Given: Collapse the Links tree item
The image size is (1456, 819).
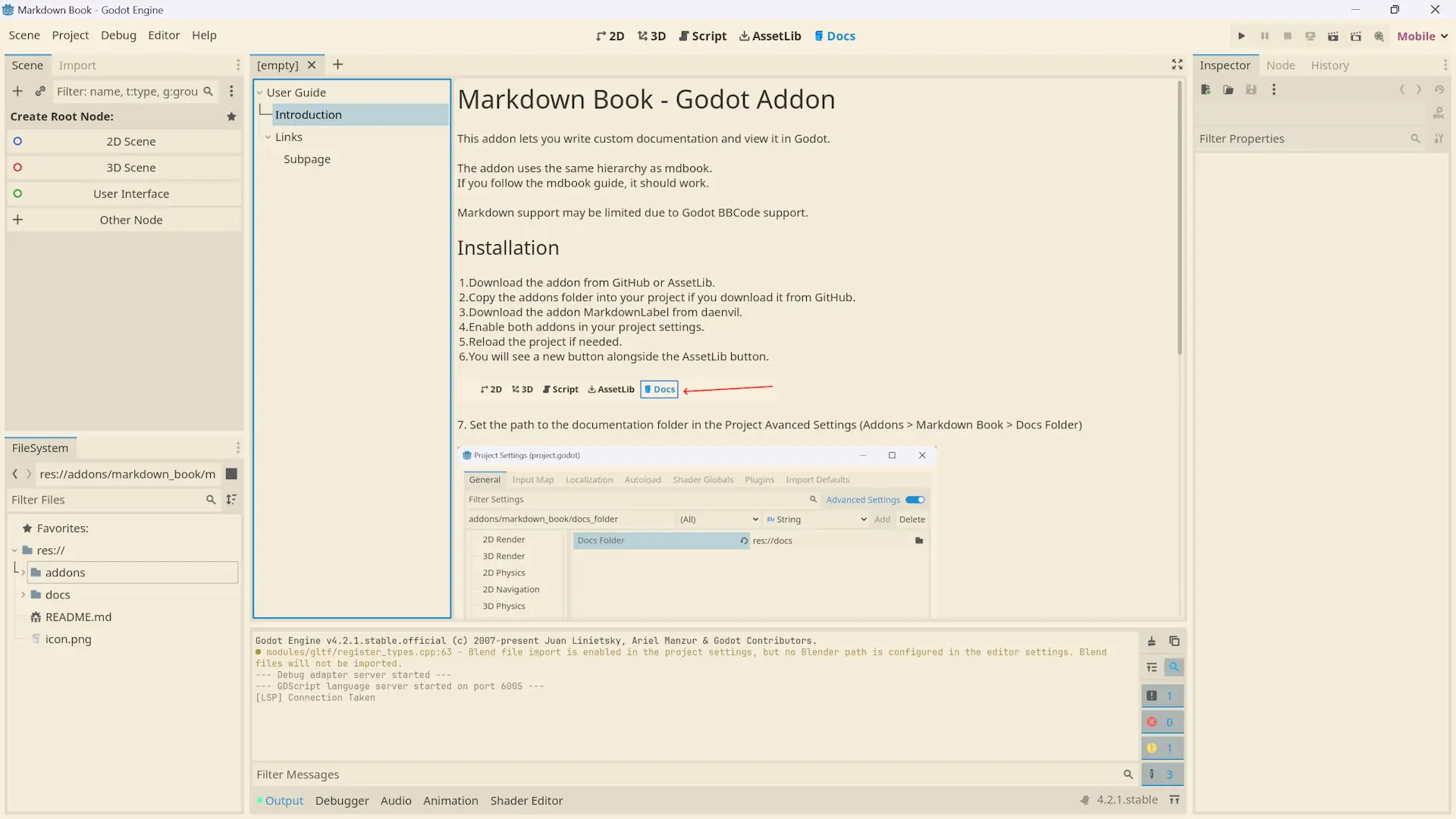Looking at the screenshot, I should [x=268, y=137].
